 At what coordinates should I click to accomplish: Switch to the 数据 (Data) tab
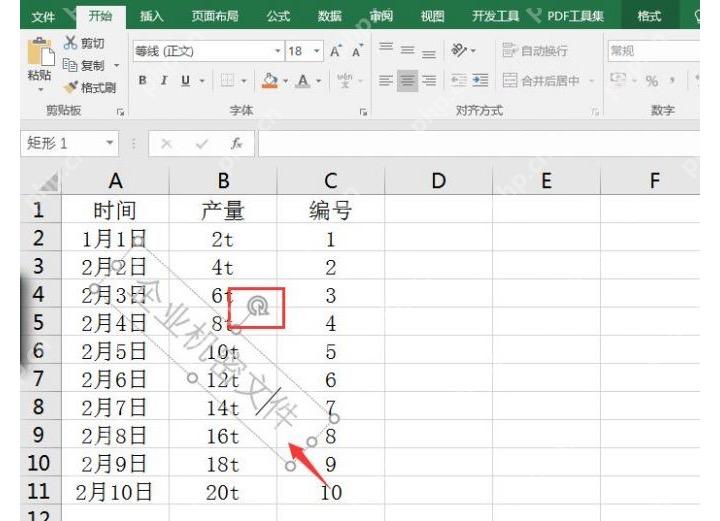pyautogui.click(x=330, y=17)
